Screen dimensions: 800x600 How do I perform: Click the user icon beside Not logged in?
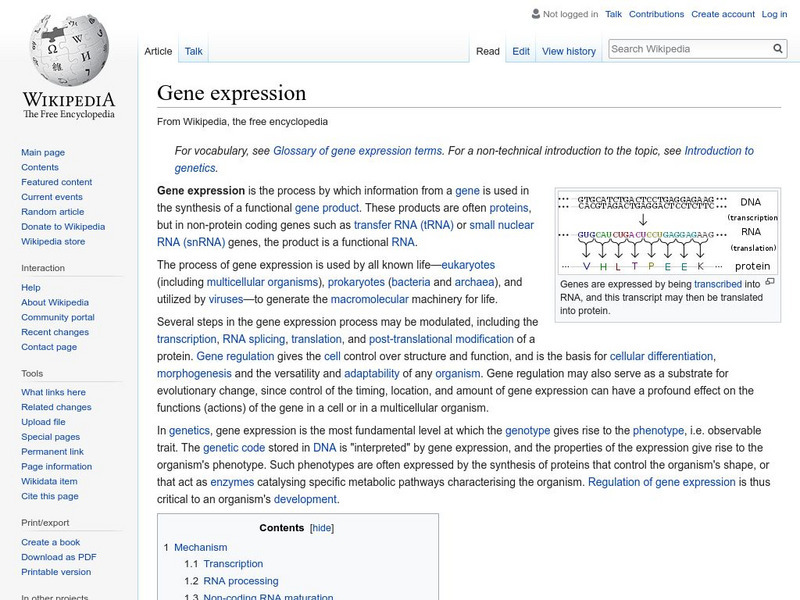535,15
